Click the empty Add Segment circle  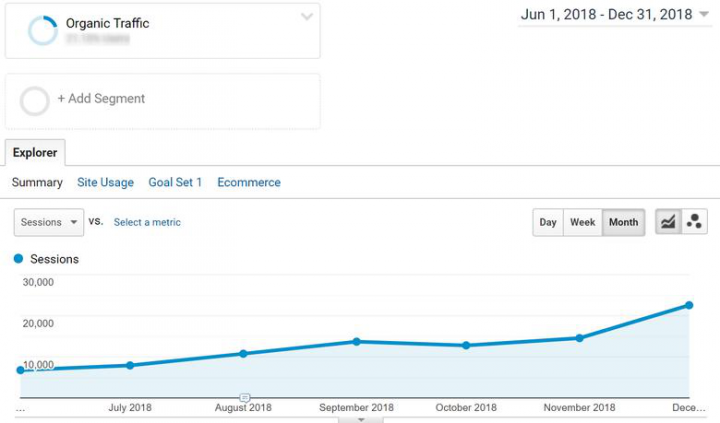(35, 100)
